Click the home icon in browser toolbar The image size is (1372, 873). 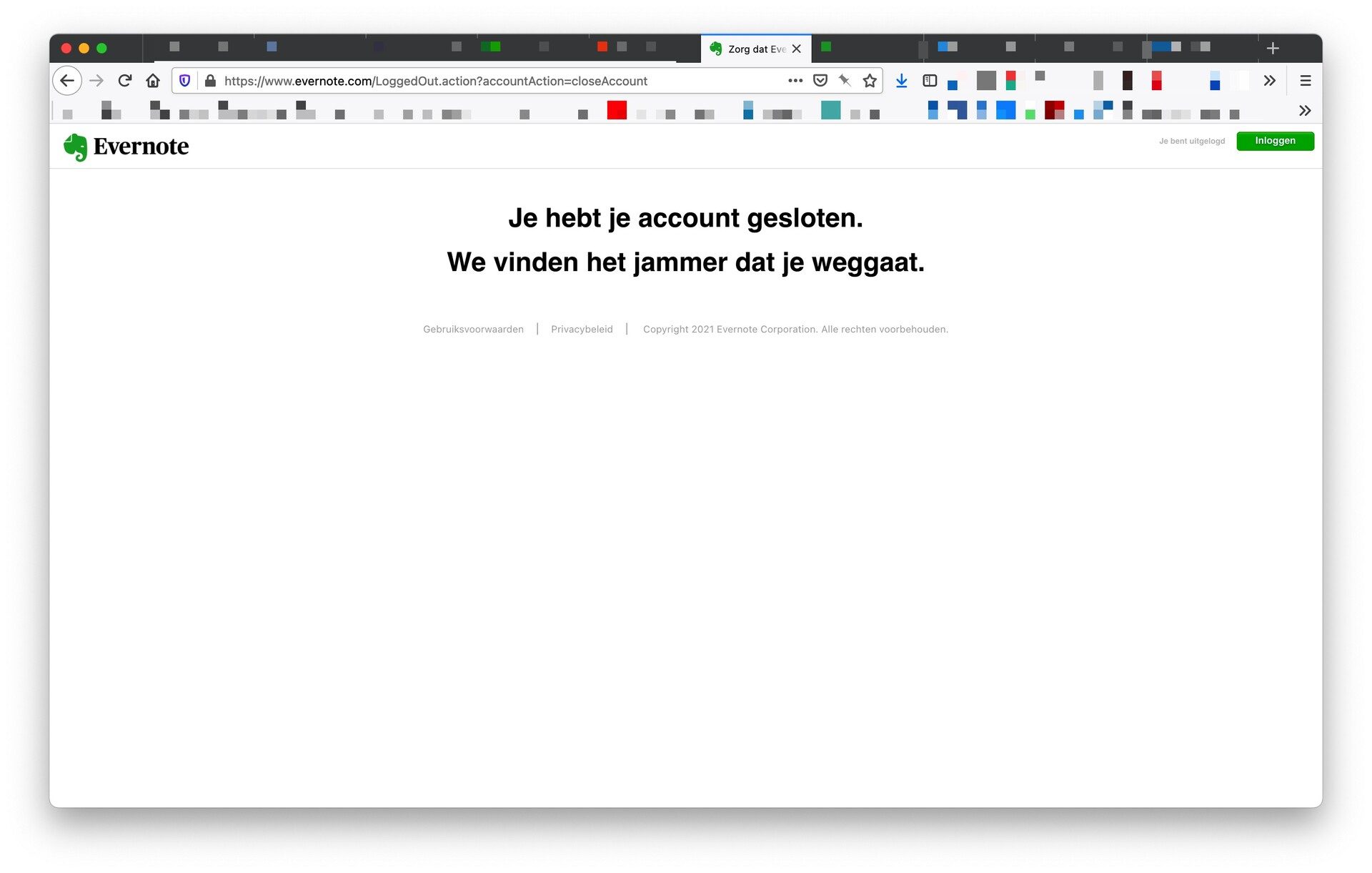(153, 81)
